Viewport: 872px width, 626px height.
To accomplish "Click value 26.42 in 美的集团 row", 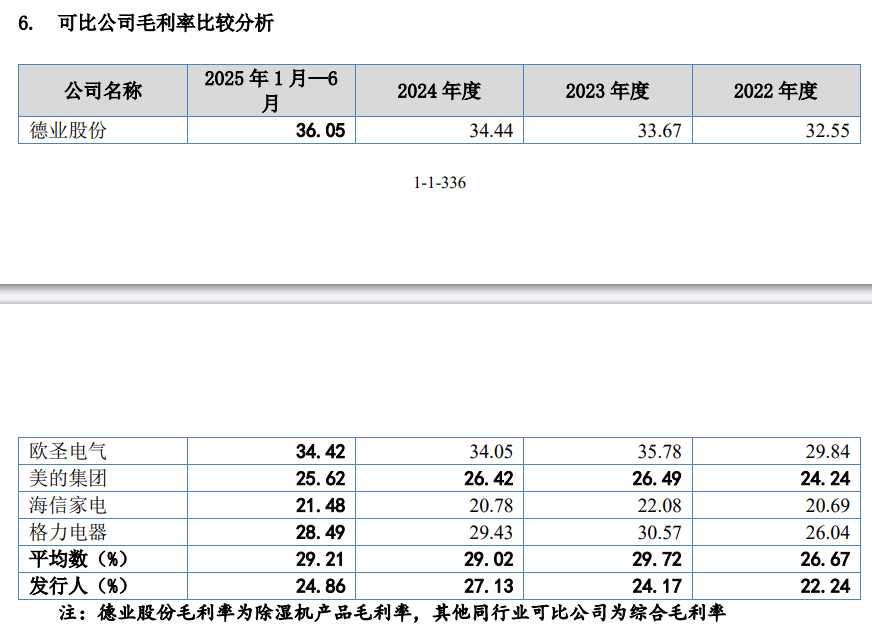I will 489,478.
